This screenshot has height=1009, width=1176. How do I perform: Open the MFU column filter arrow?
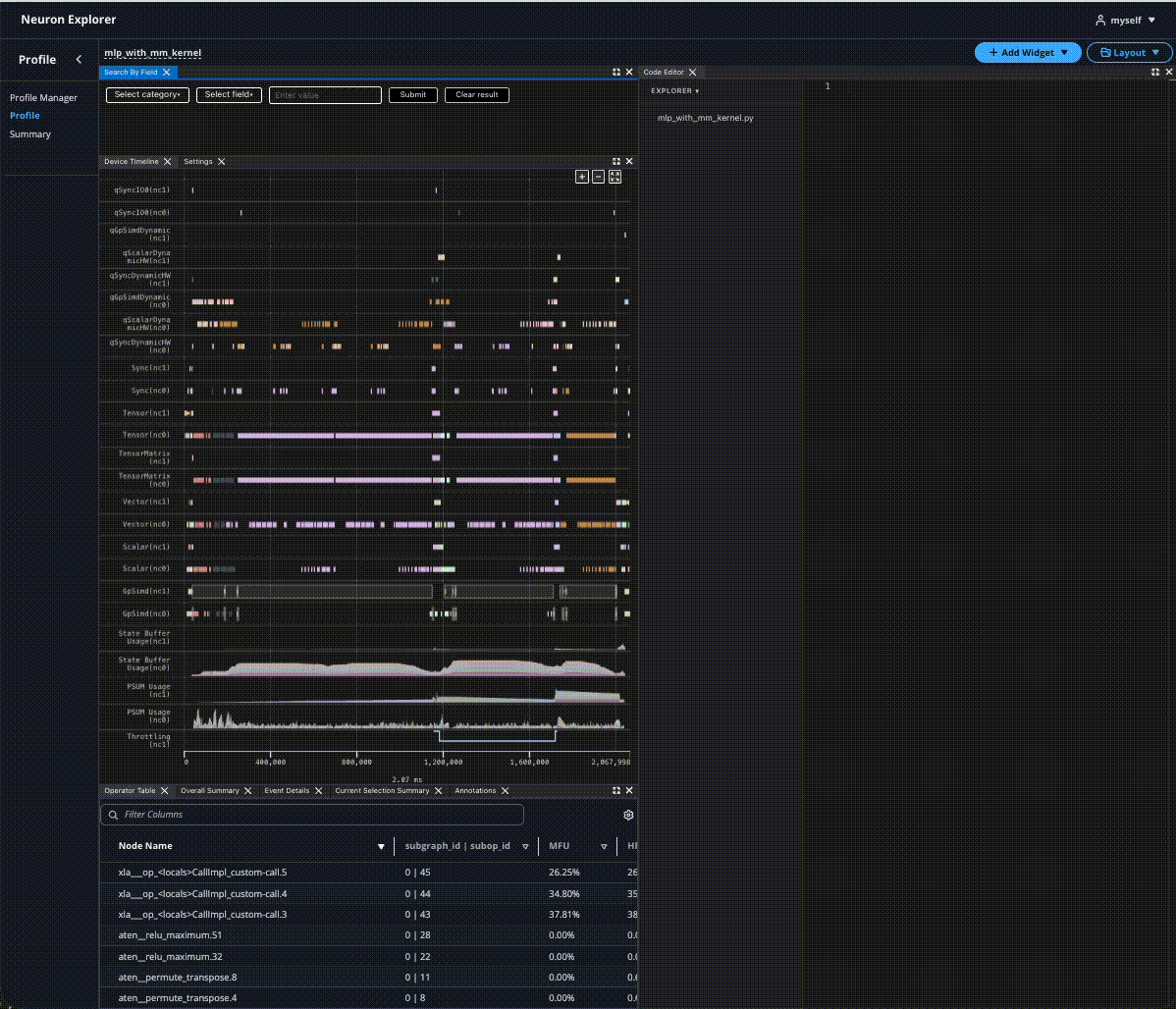point(604,846)
